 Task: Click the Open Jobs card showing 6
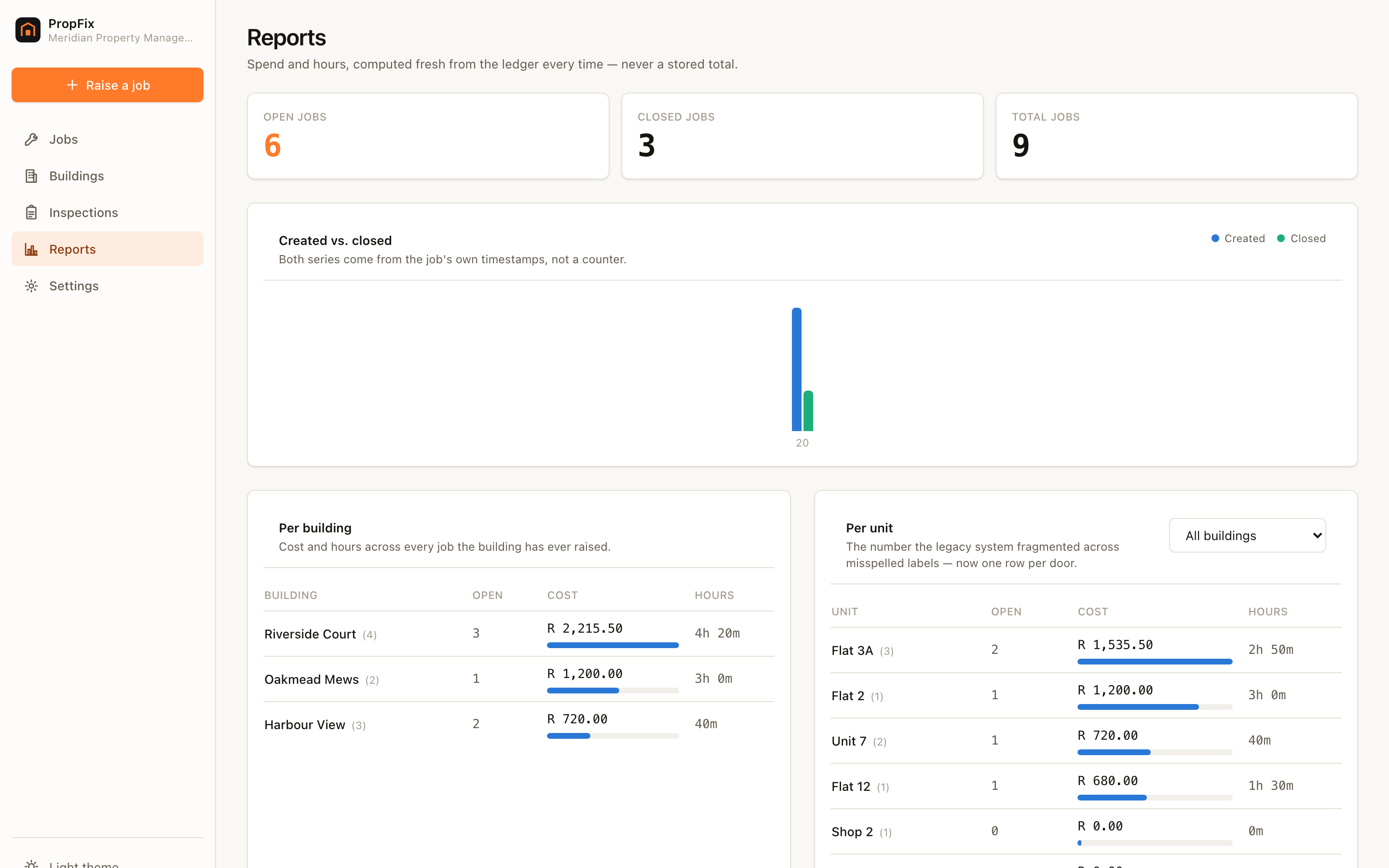coord(428,136)
